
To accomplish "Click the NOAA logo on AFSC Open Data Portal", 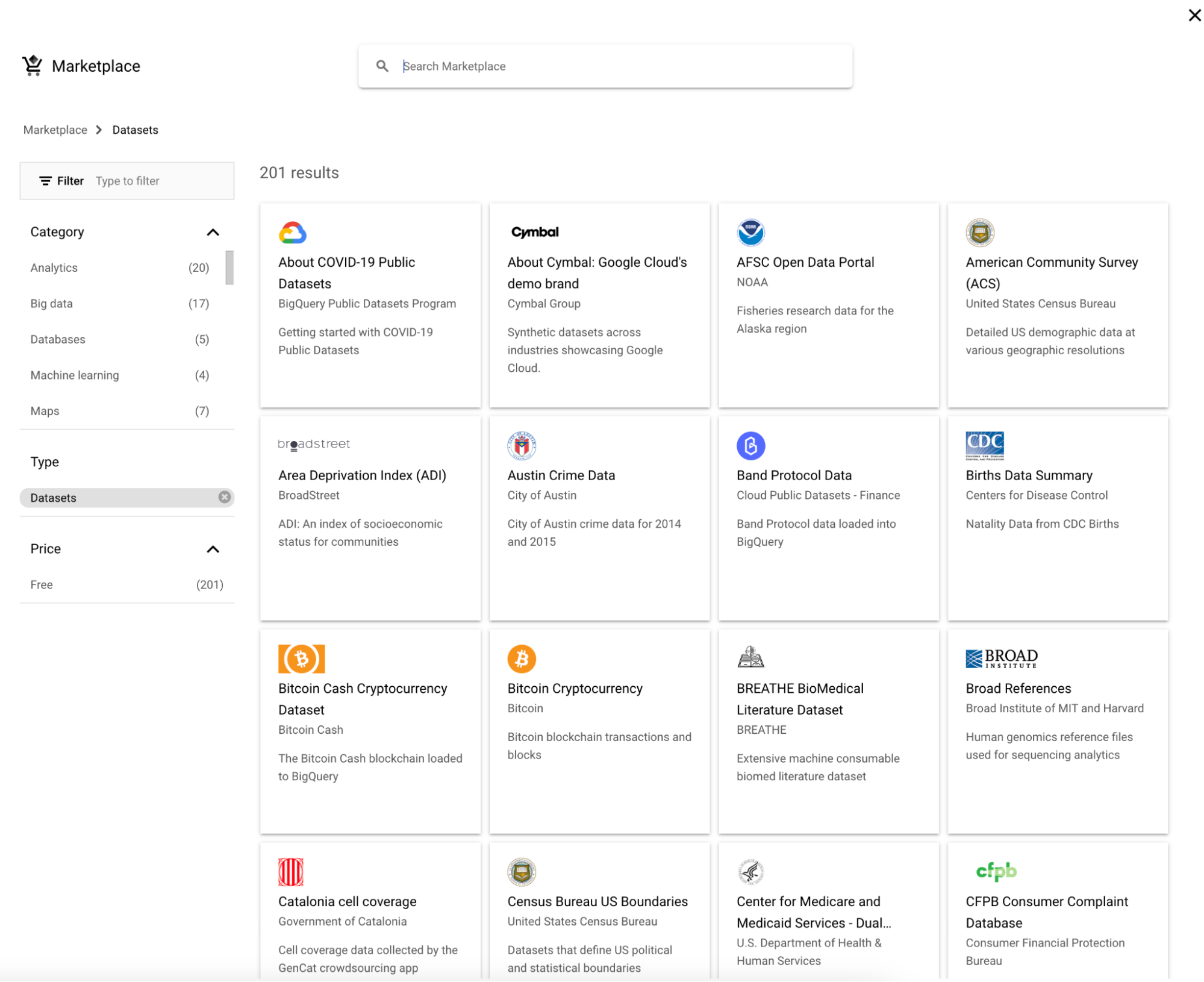I will tap(750, 233).
